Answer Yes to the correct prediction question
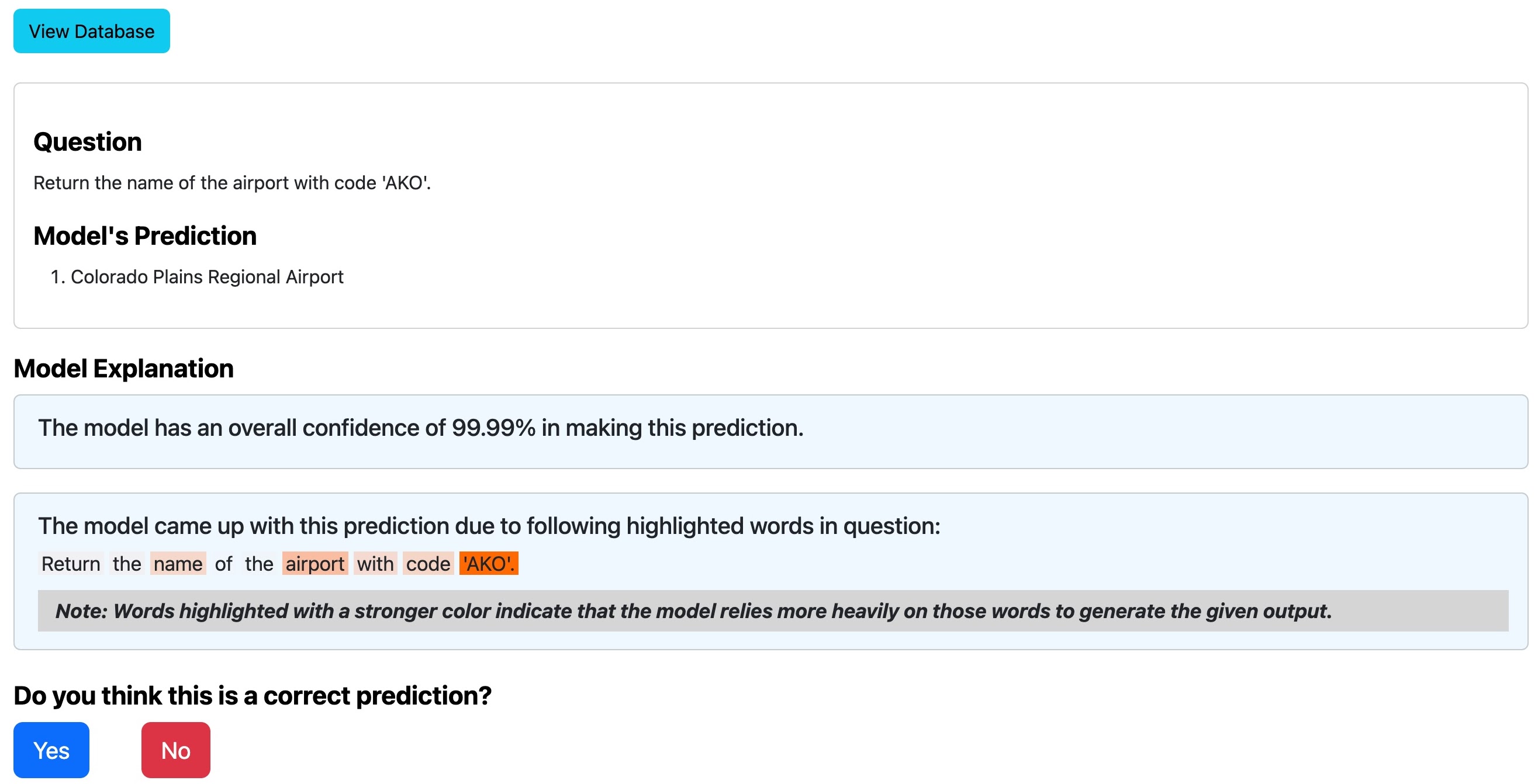The image size is (1538, 784). click(x=51, y=750)
